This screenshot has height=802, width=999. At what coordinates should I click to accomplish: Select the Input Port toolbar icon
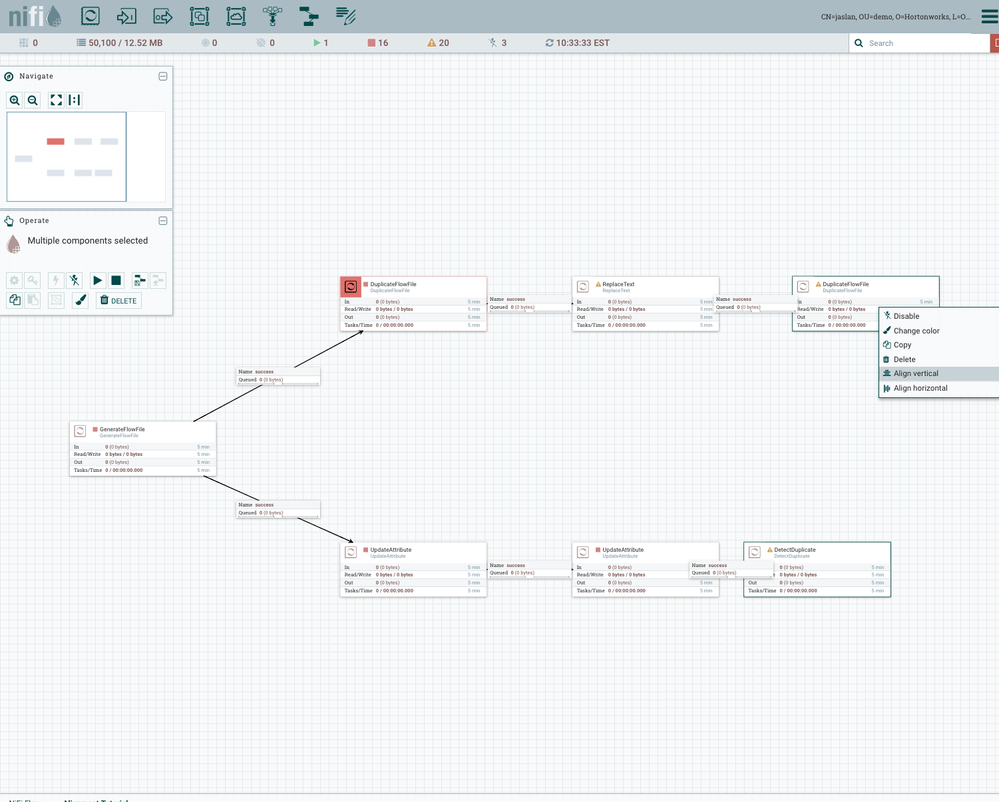[x=128, y=16]
